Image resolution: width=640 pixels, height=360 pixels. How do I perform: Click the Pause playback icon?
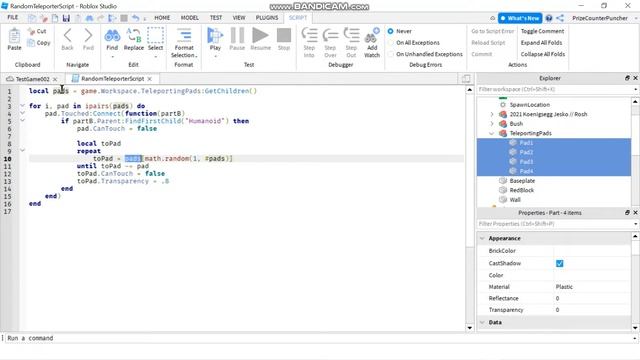click(237, 36)
